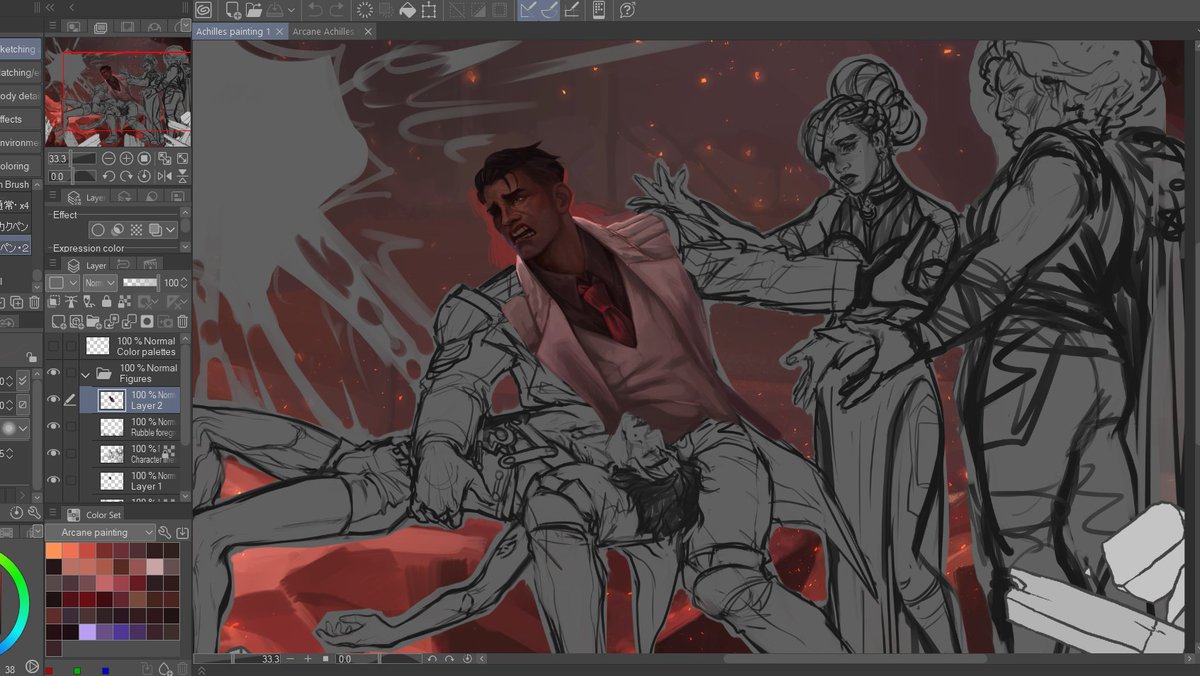Image resolution: width=1200 pixels, height=676 pixels.
Task: Flip canvas vertically in Navigator
Action: pos(183,176)
